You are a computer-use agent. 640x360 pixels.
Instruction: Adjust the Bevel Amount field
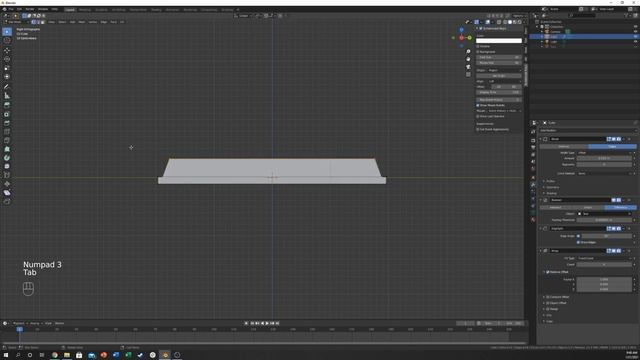click(x=604, y=158)
